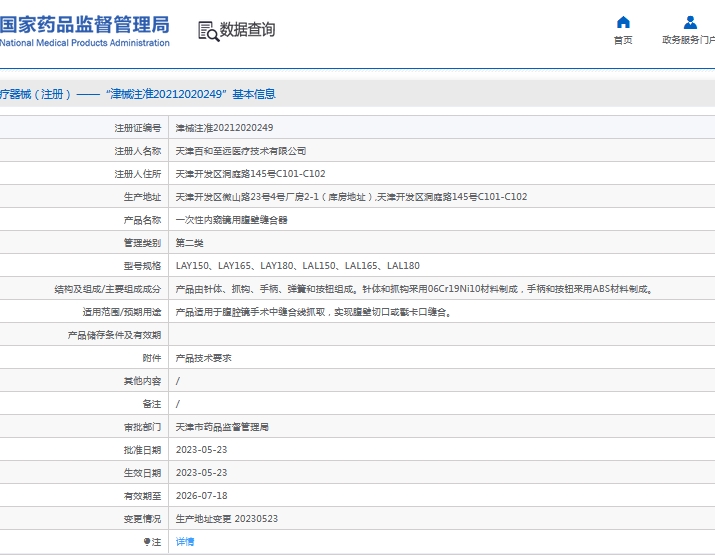Select registrant address 天津开发区洞庭路145号C101-C102

[250, 174]
